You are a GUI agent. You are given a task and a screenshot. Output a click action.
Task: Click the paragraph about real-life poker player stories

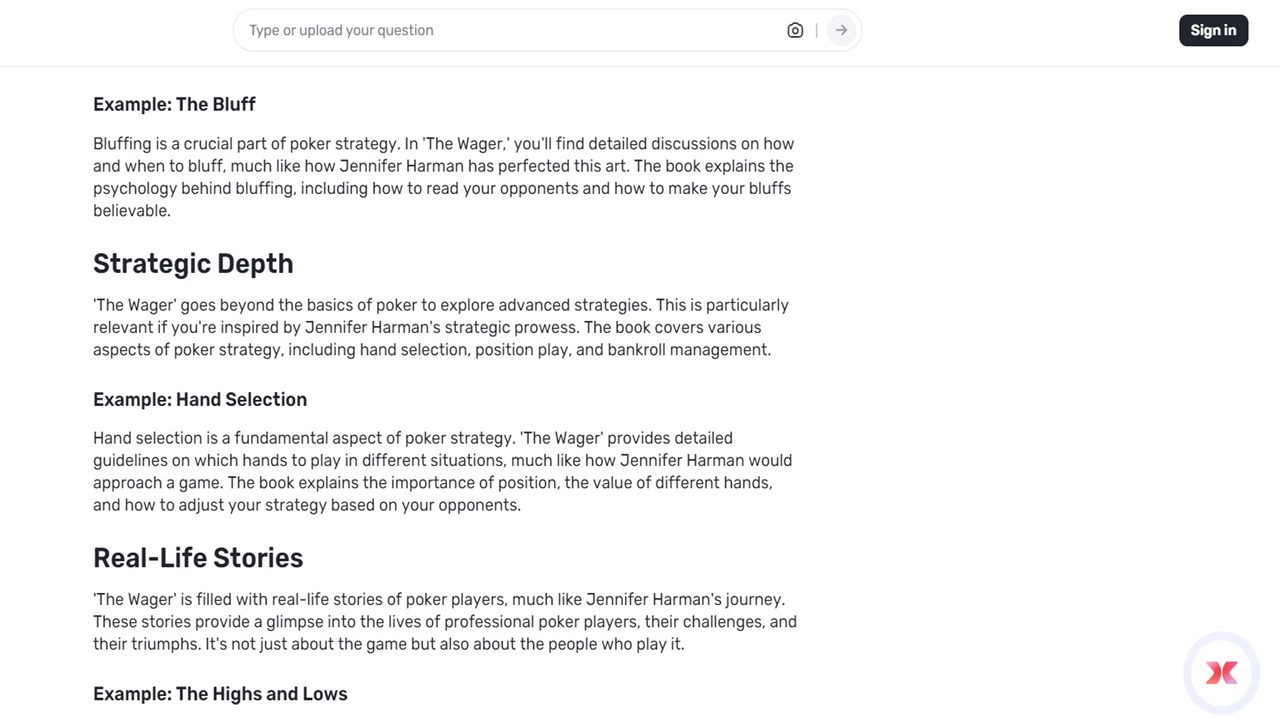pos(444,621)
